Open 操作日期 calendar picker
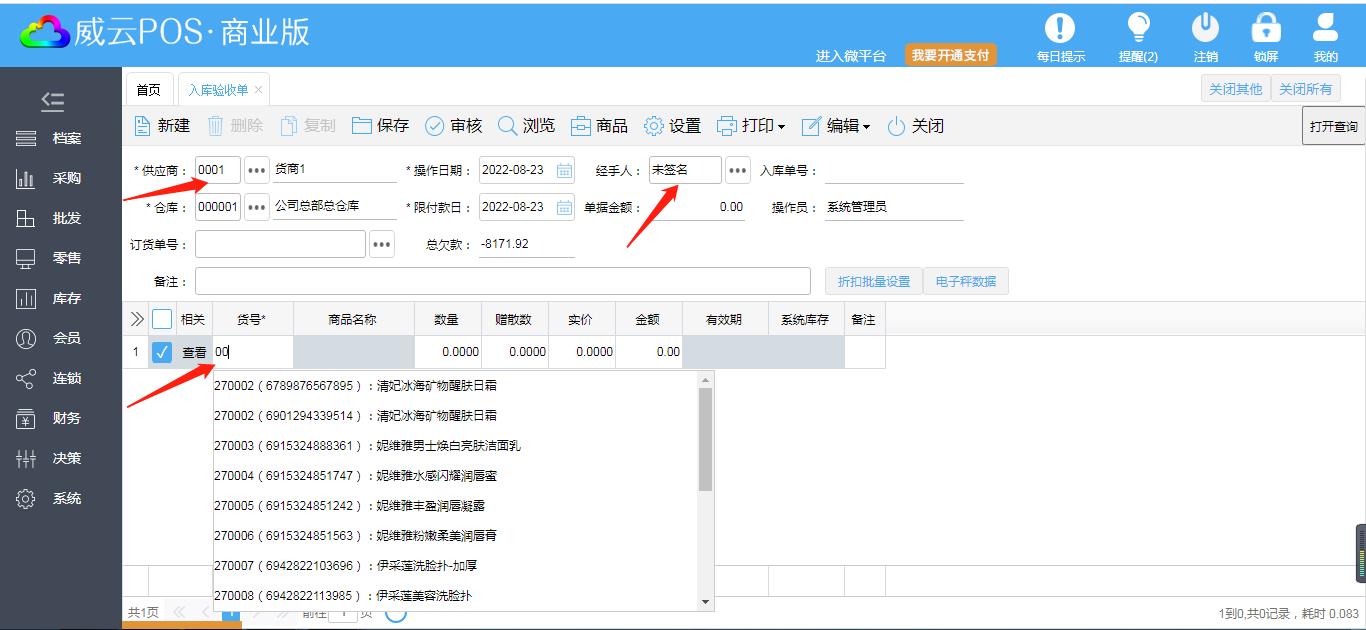1366x630 pixels. [x=564, y=170]
